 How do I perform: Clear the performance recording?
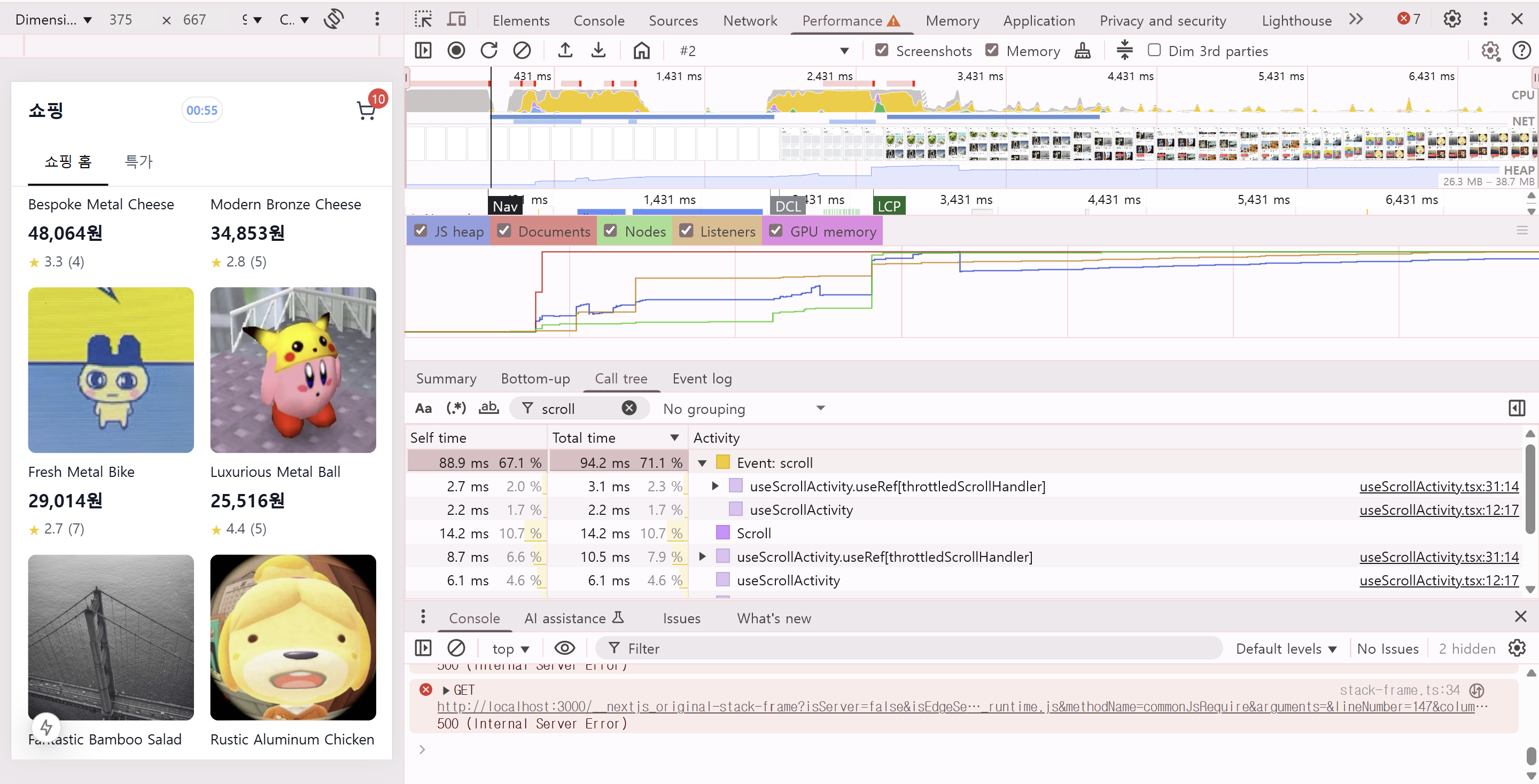pos(522,51)
